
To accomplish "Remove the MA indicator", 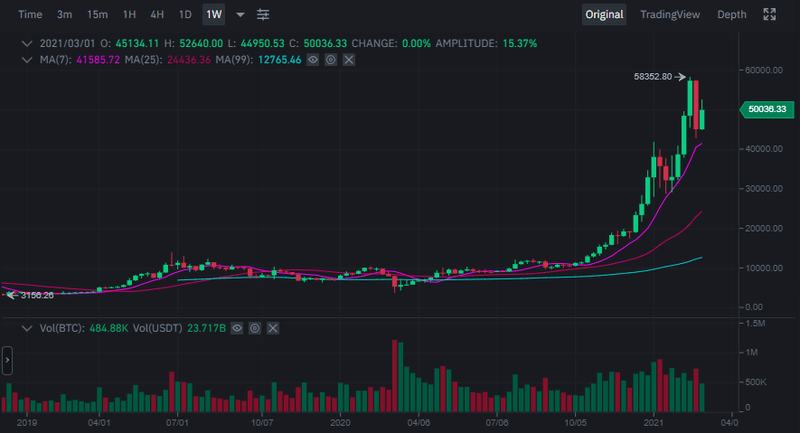I will coord(348,61).
